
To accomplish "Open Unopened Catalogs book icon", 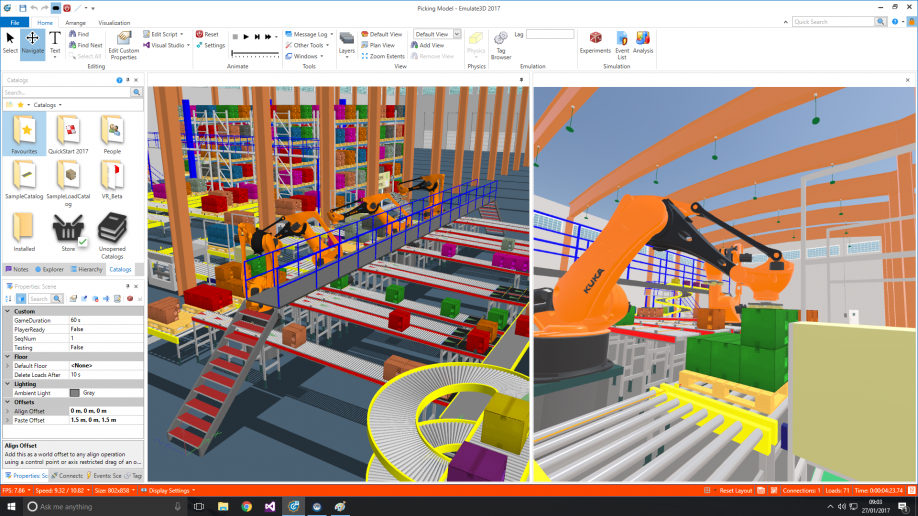I will pos(112,235).
